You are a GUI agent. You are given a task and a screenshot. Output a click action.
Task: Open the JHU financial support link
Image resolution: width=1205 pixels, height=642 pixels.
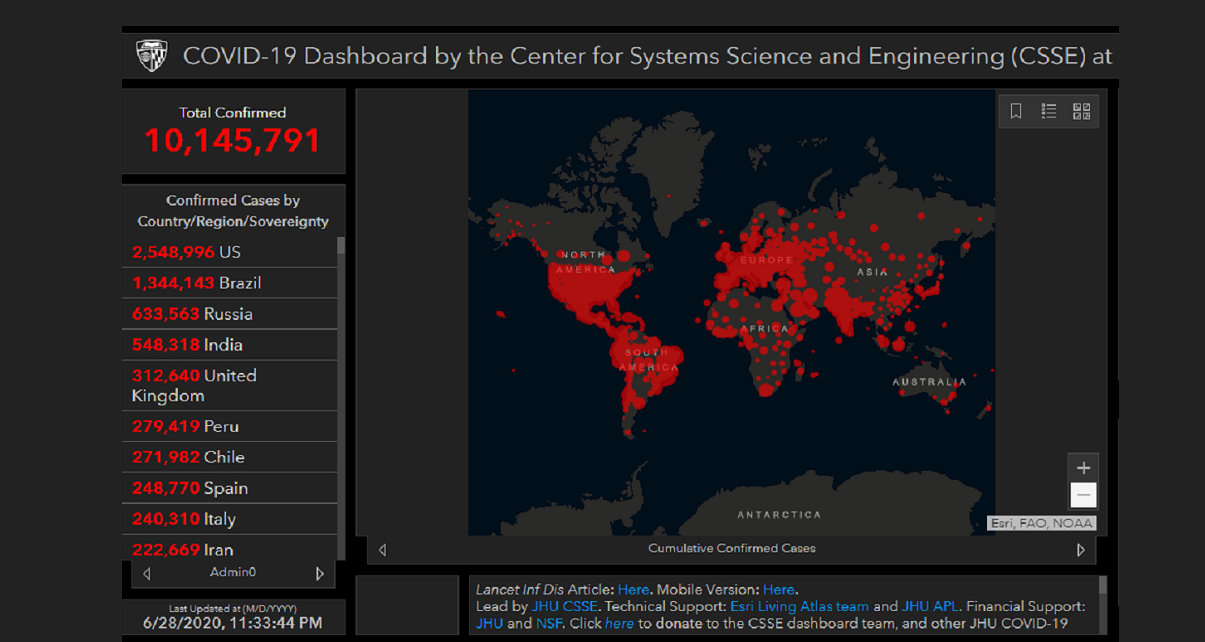tap(489, 623)
